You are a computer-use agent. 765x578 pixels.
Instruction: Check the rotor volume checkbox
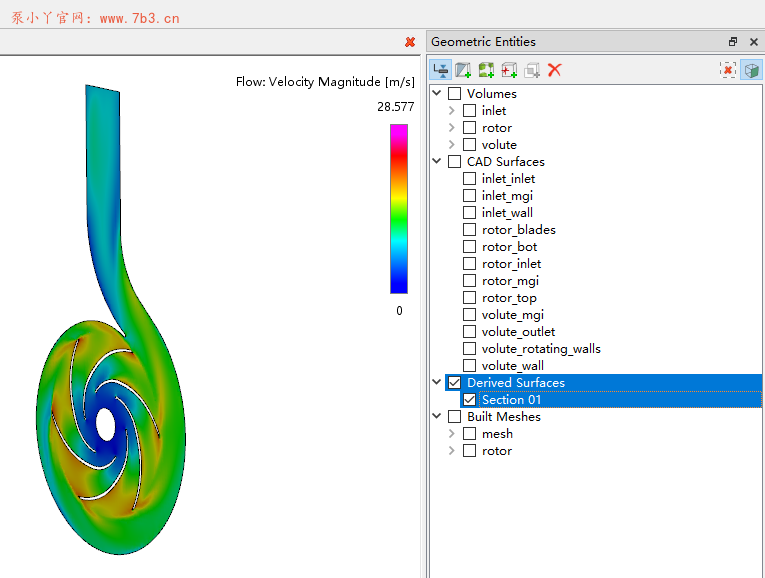[x=469, y=127]
